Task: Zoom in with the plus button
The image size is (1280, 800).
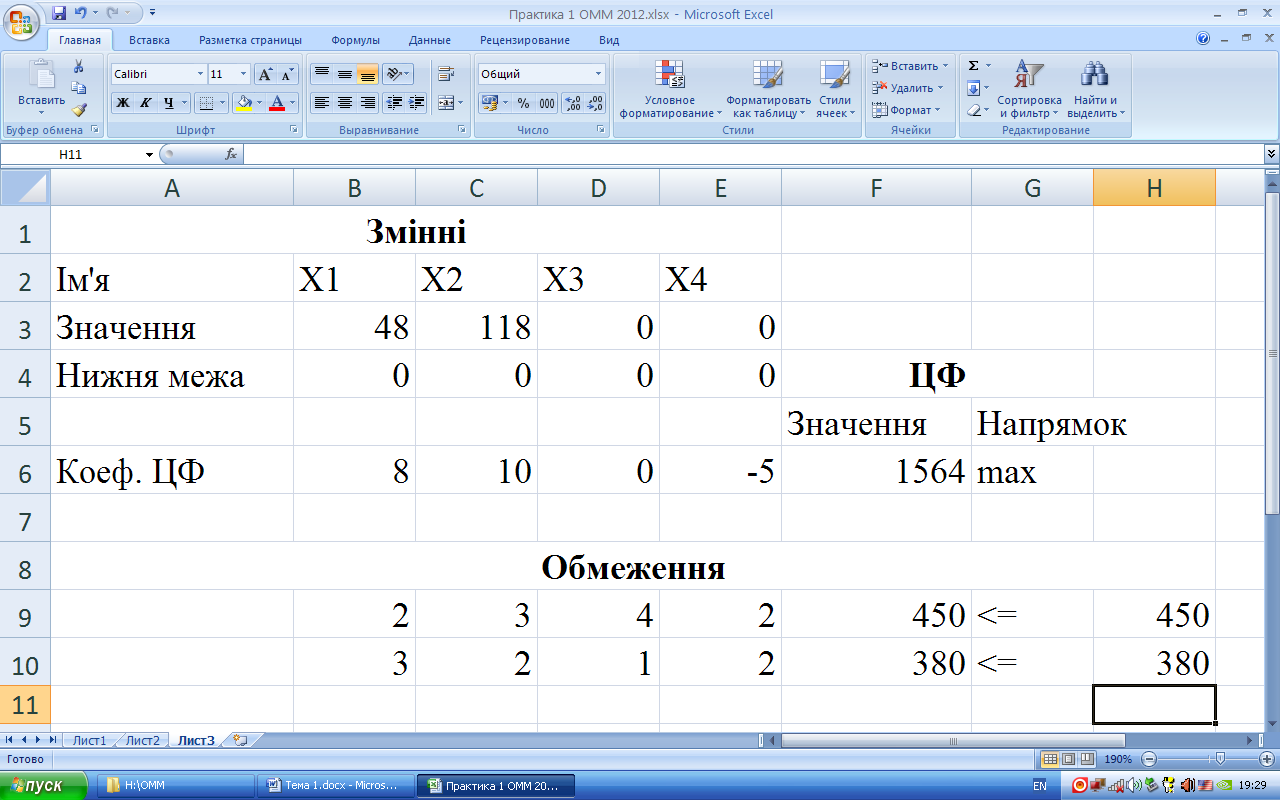Action: 1266,759
